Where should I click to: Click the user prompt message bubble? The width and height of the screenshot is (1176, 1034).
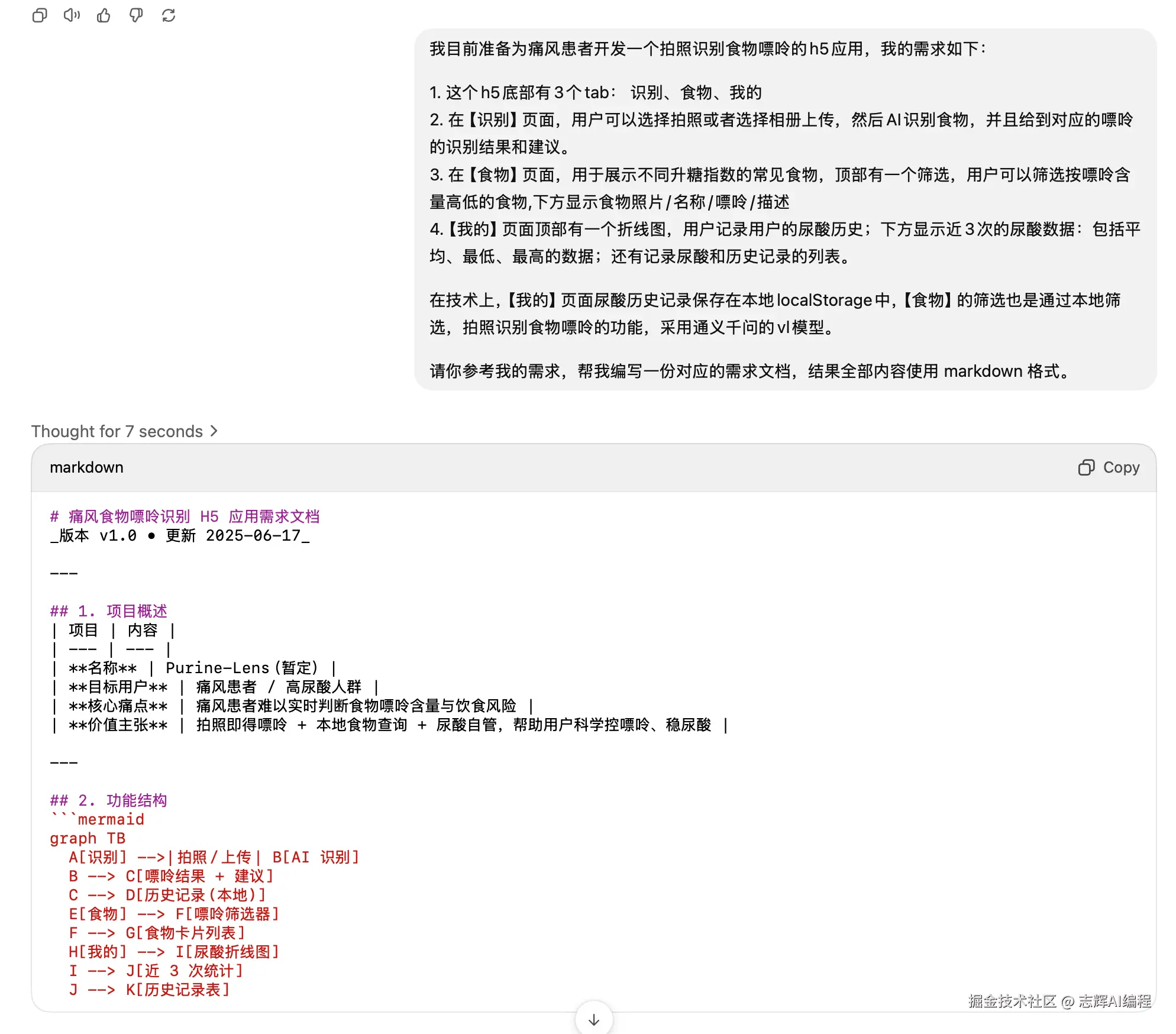click(784, 209)
